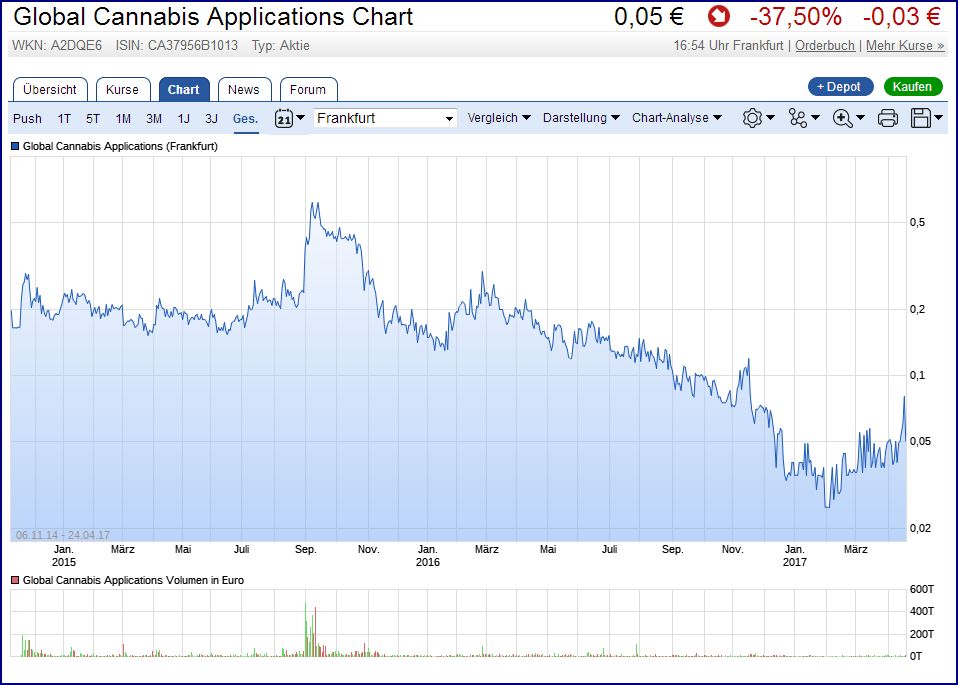Click blue legend square for Frankfurt series
This screenshot has height=685, width=958.
[x=15, y=146]
